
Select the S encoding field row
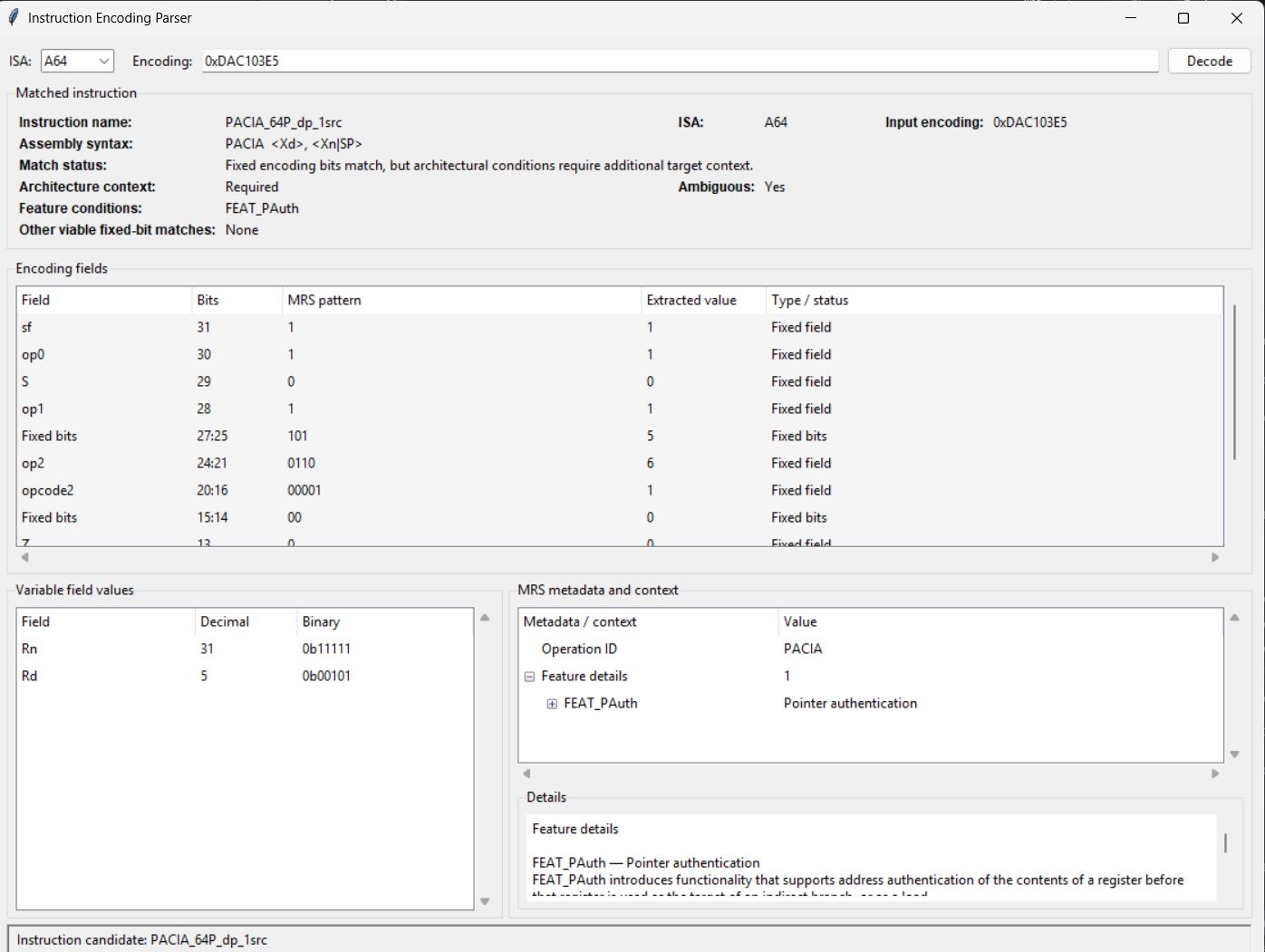[620, 381]
